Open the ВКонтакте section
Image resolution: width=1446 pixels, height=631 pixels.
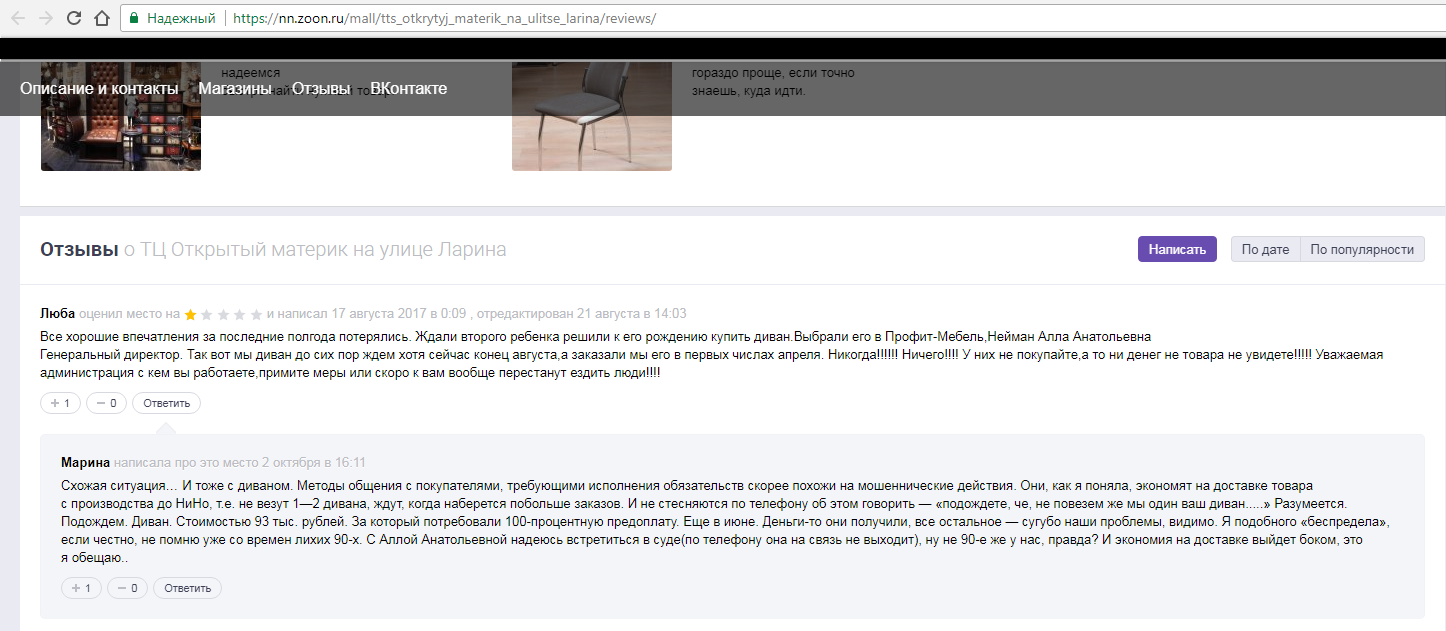click(x=409, y=89)
